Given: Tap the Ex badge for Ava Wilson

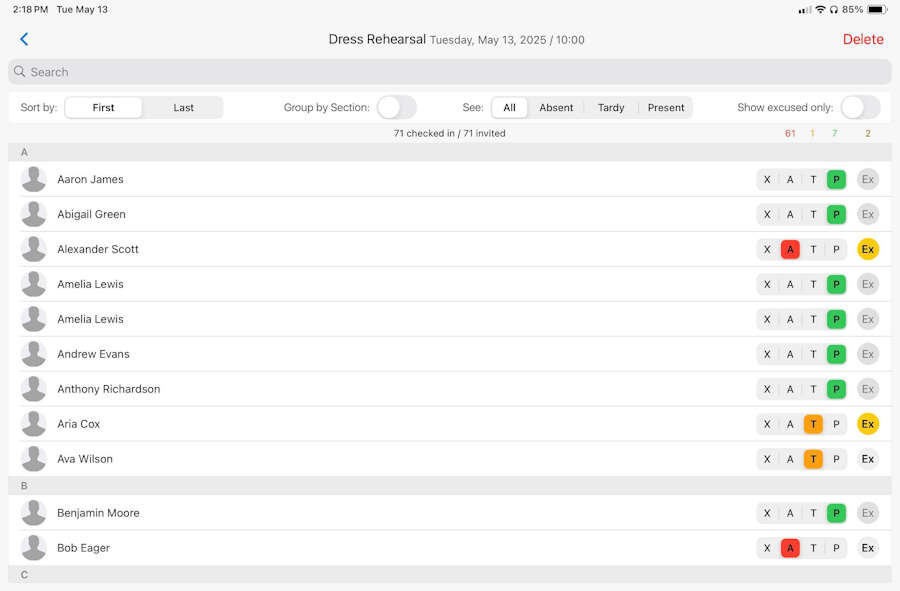Looking at the screenshot, I should click(867, 460).
